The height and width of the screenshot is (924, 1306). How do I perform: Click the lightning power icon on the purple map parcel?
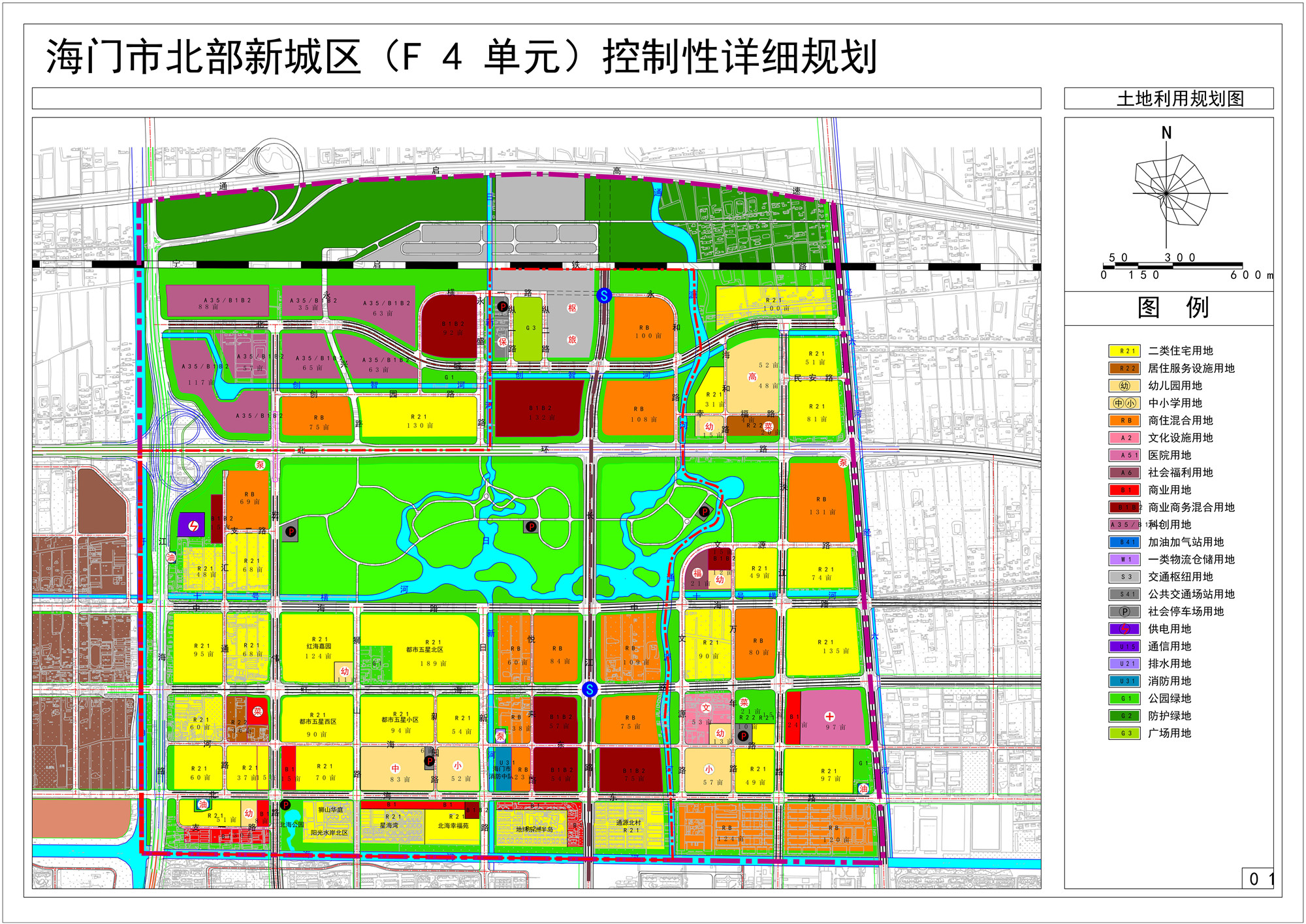[x=193, y=526]
